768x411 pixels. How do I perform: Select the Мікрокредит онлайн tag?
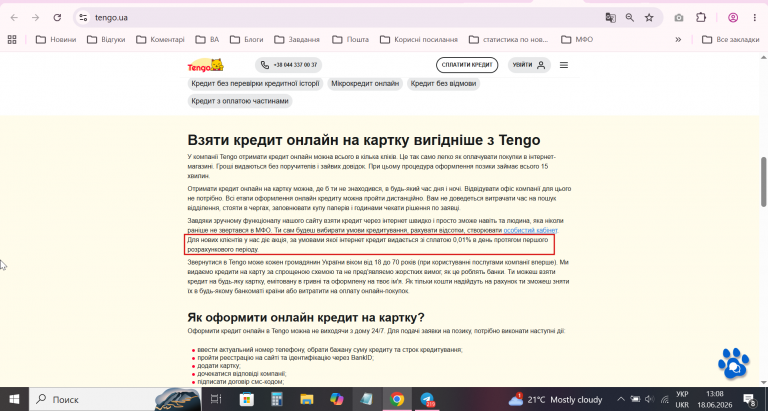[365, 83]
